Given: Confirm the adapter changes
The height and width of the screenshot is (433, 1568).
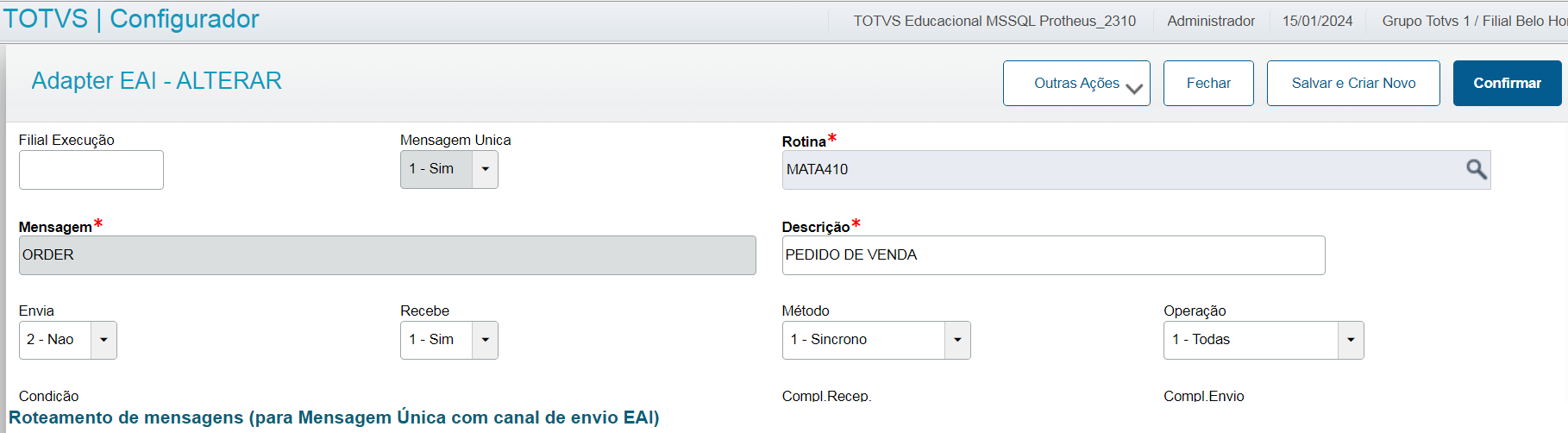Looking at the screenshot, I should pyautogui.click(x=1506, y=84).
